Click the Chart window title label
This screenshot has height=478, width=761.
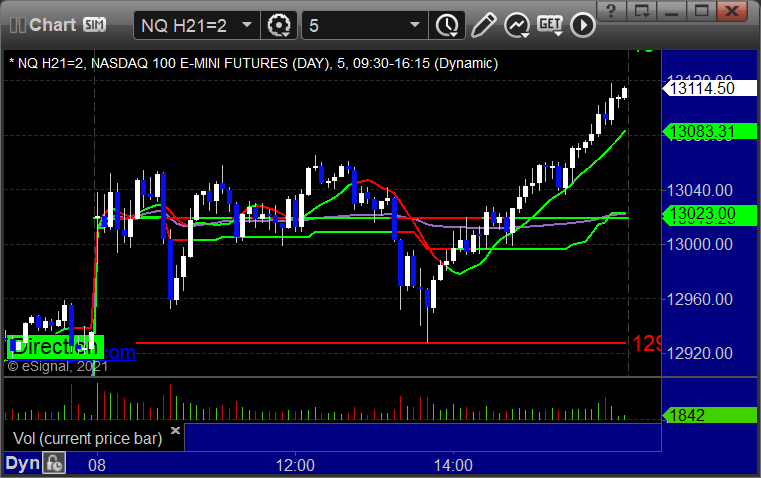point(52,25)
